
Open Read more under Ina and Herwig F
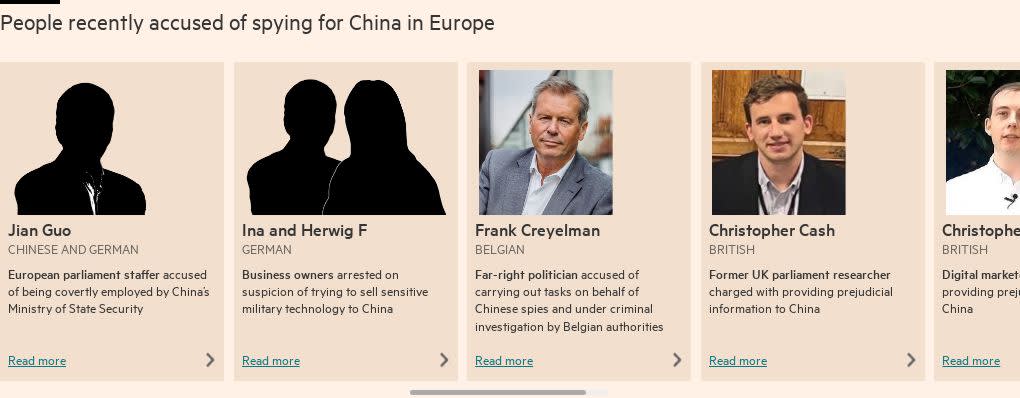pos(271,361)
